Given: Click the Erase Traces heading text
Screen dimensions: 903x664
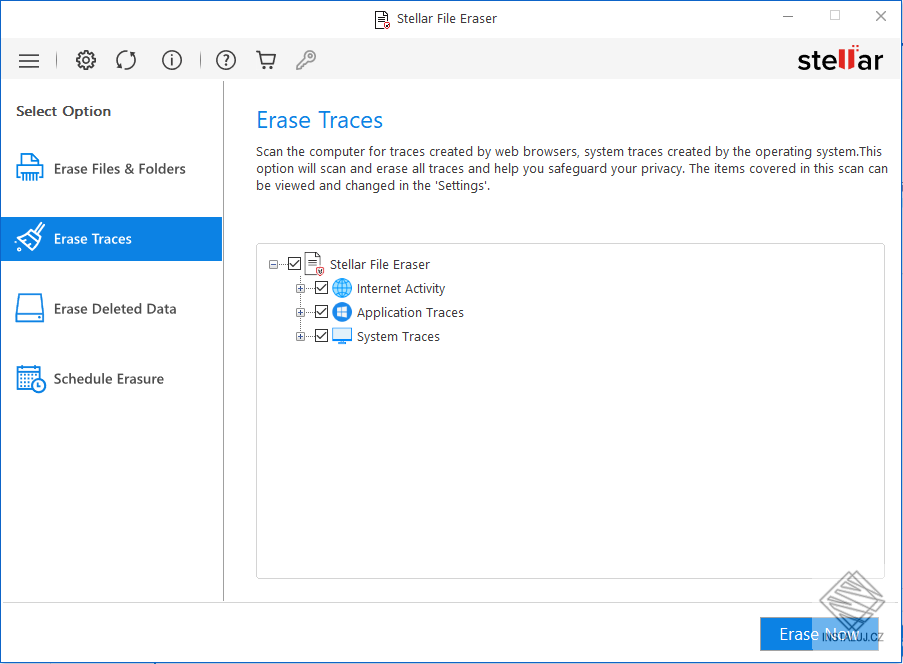Looking at the screenshot, I should coord(320,120).
